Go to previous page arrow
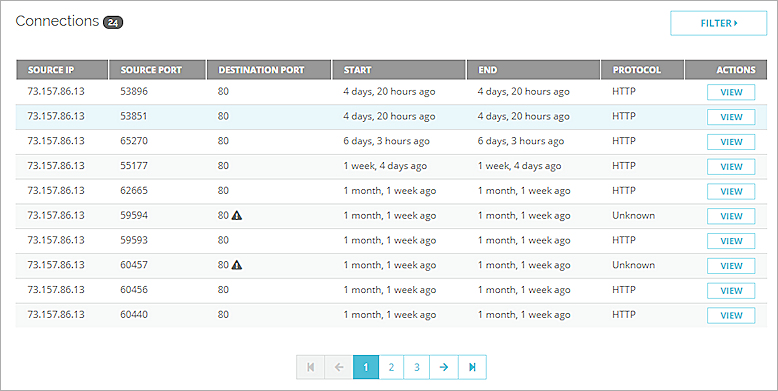The height and width of the screenshot is (391, 778). point(339,367)
